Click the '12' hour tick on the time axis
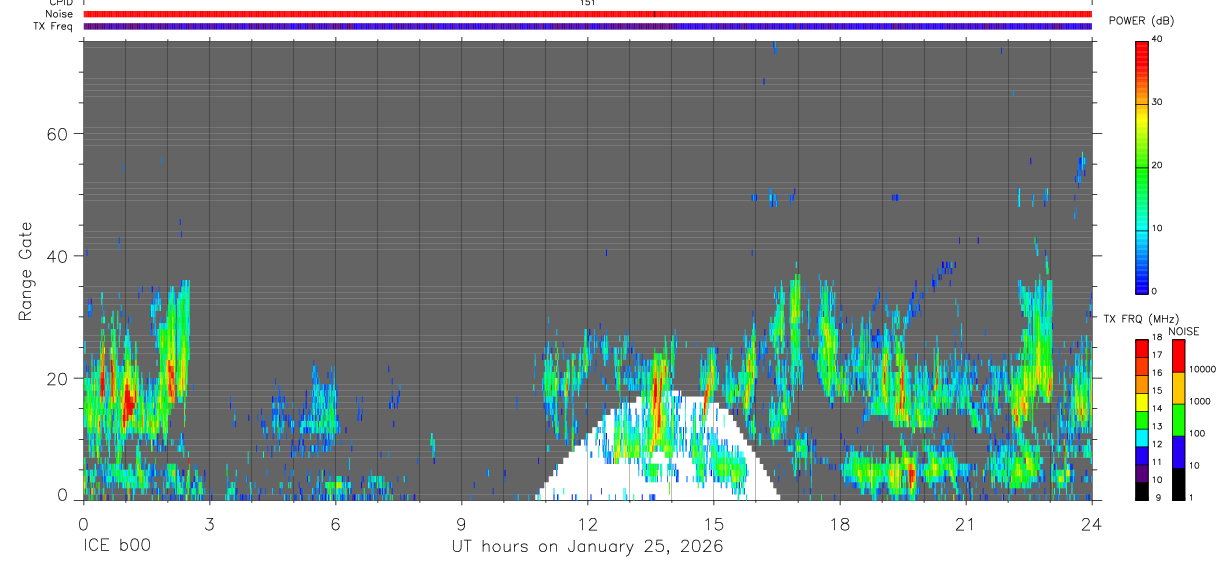This screenshot has height=567, width=1228. (587, 523)
